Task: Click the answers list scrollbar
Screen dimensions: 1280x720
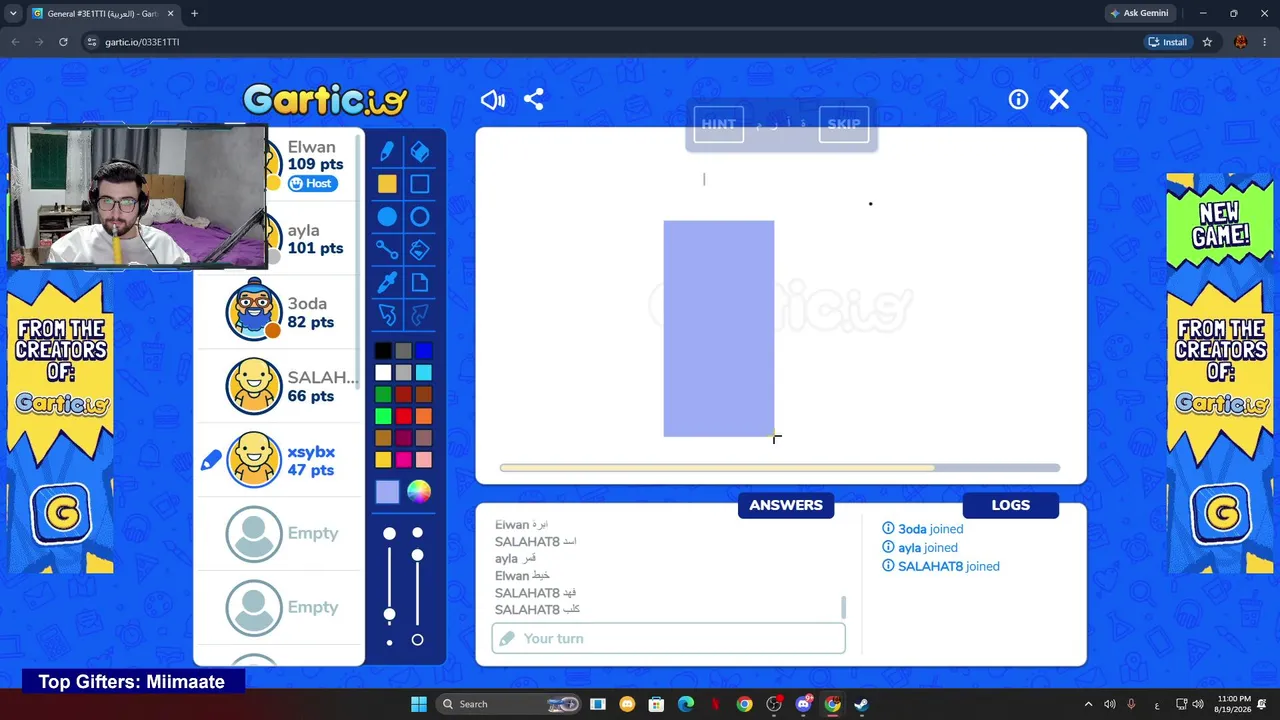Action: click(844, 606)
